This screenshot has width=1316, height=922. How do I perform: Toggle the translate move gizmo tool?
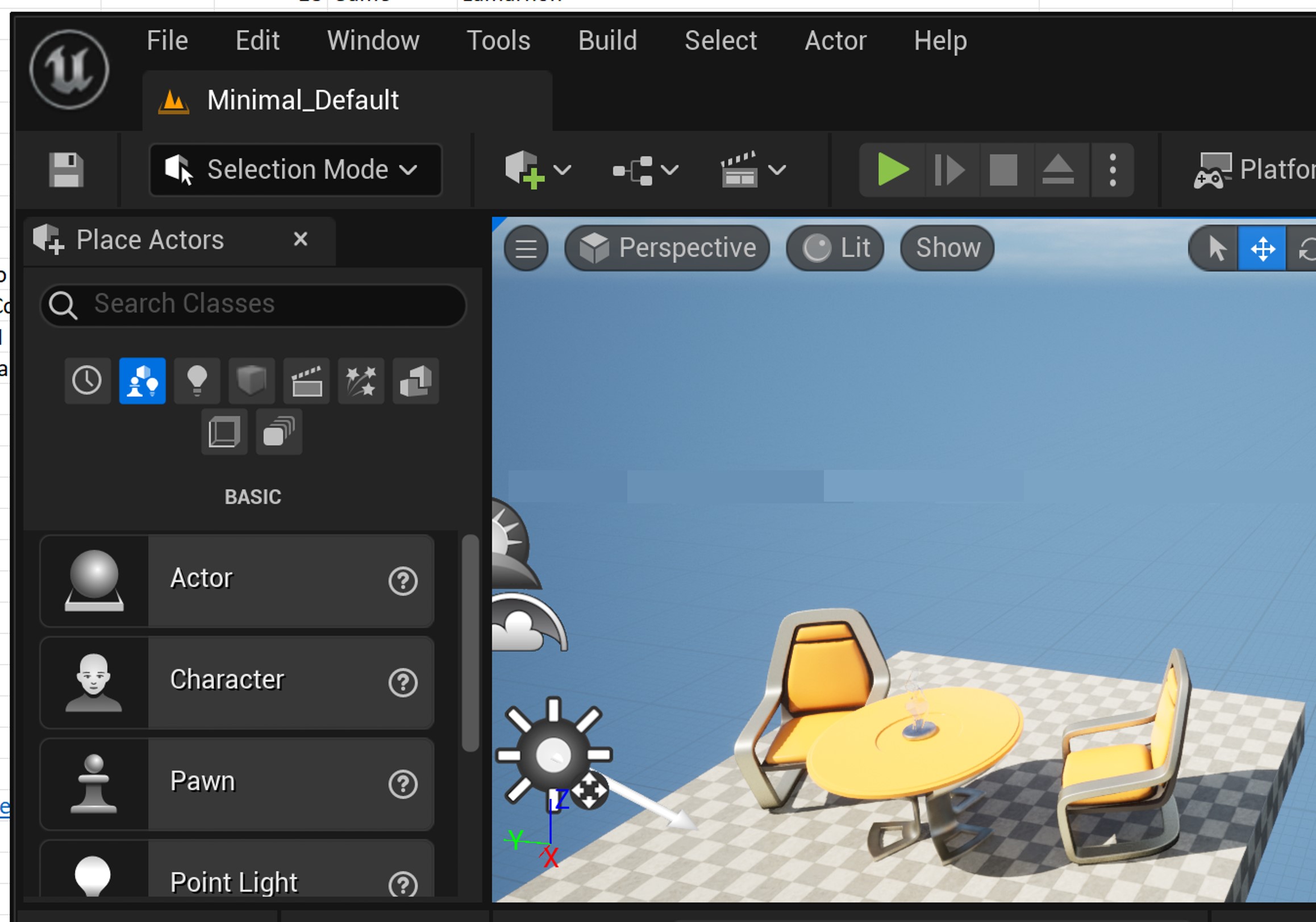point(1262,249)
